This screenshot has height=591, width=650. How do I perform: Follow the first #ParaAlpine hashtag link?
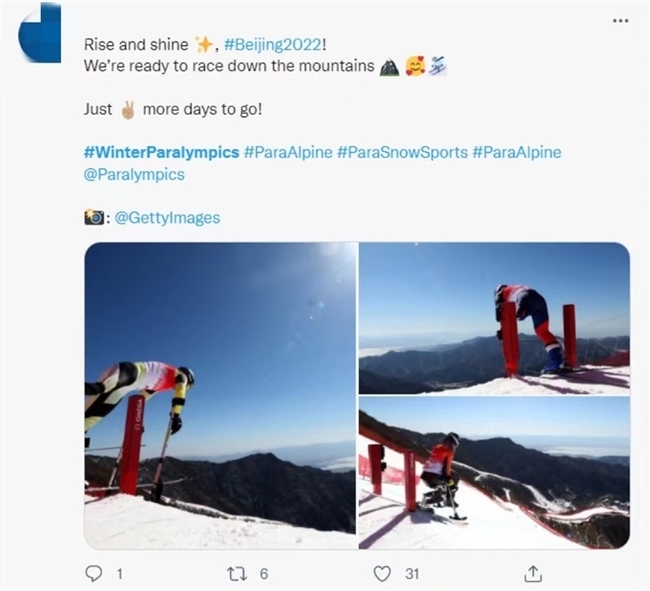coord(288,152)
